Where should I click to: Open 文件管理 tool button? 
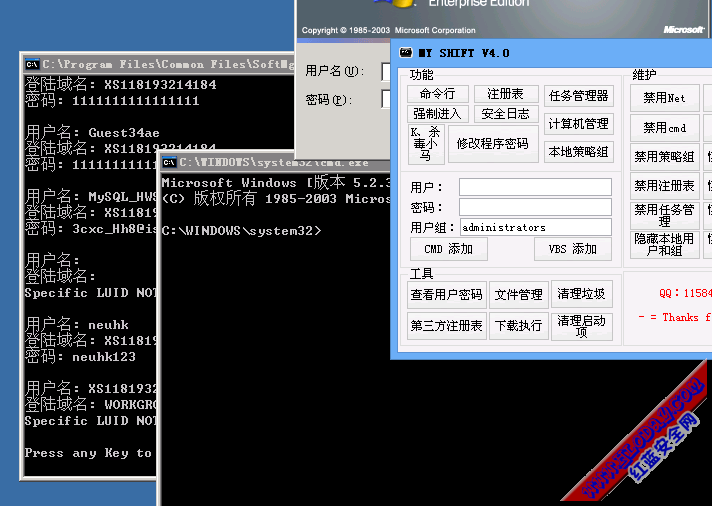519,295
